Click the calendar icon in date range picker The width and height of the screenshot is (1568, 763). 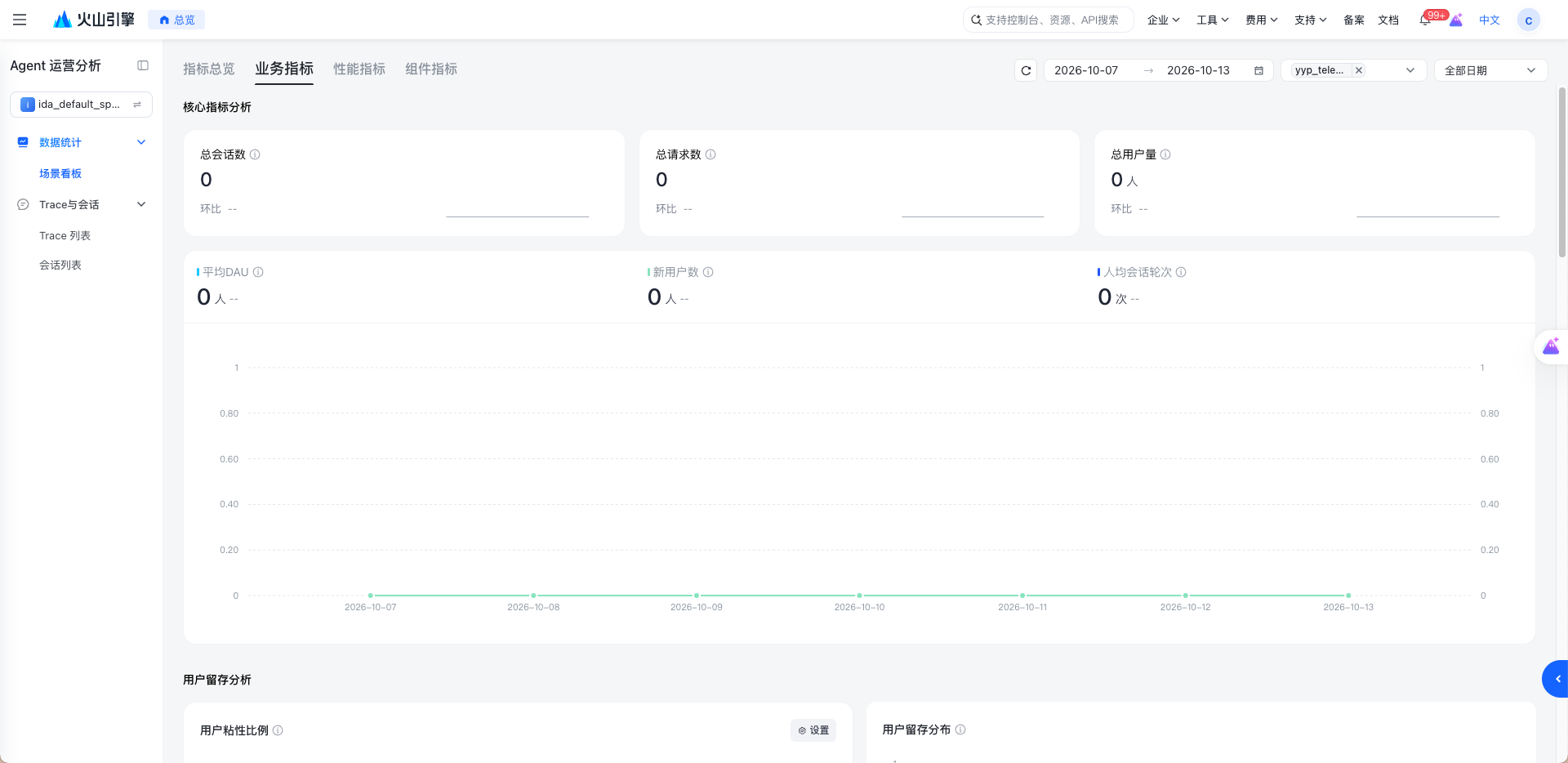1258,70
